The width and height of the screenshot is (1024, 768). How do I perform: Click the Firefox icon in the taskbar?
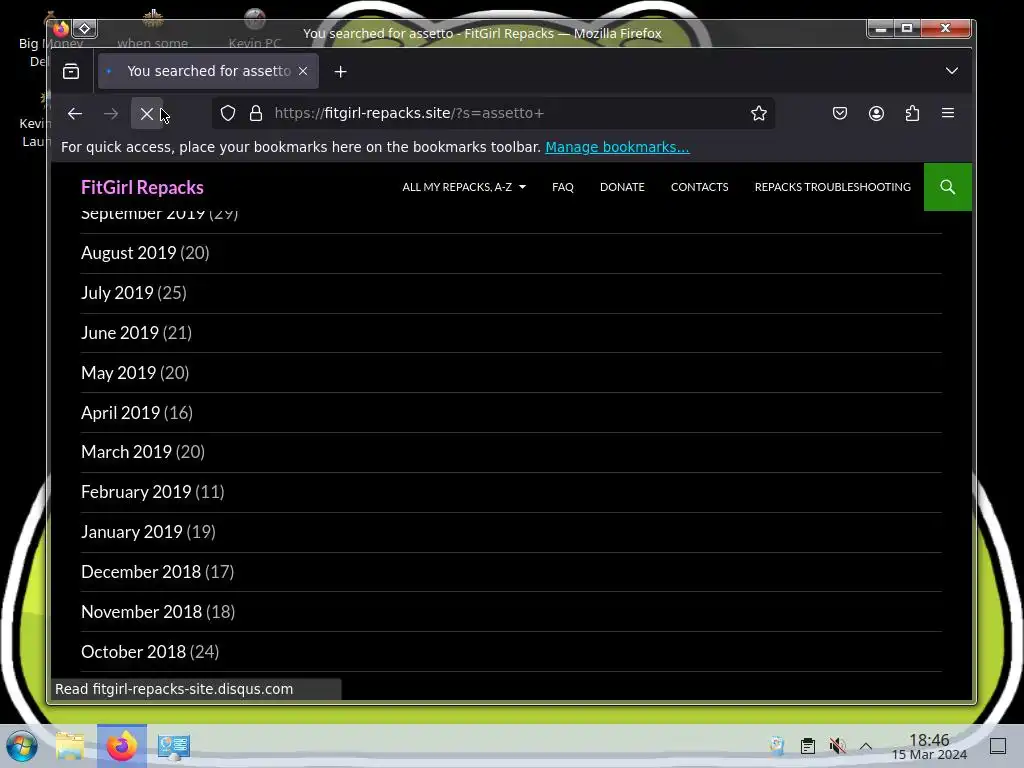122,746
